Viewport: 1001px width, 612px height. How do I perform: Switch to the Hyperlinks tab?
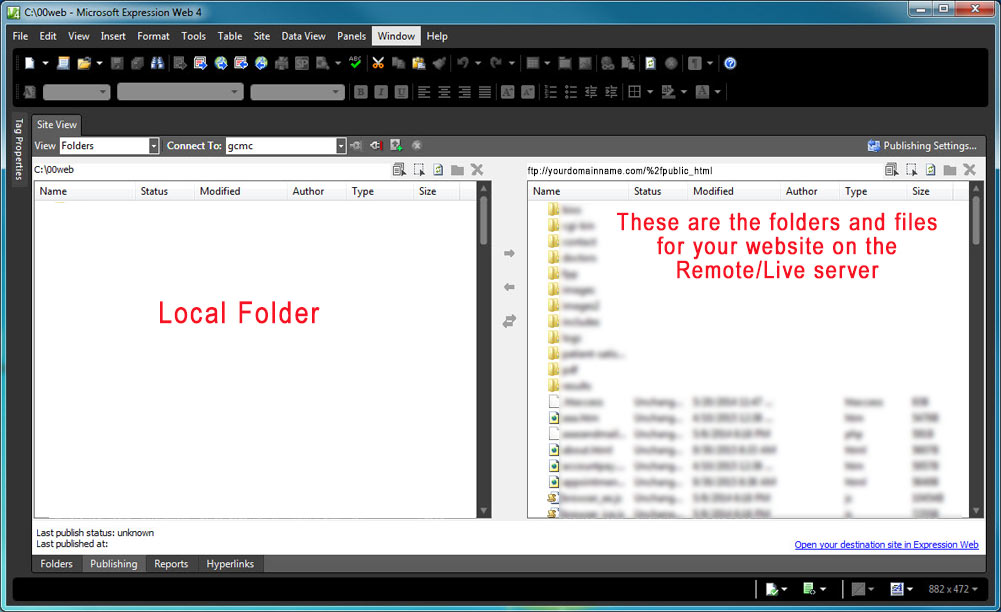pos(230,564)
